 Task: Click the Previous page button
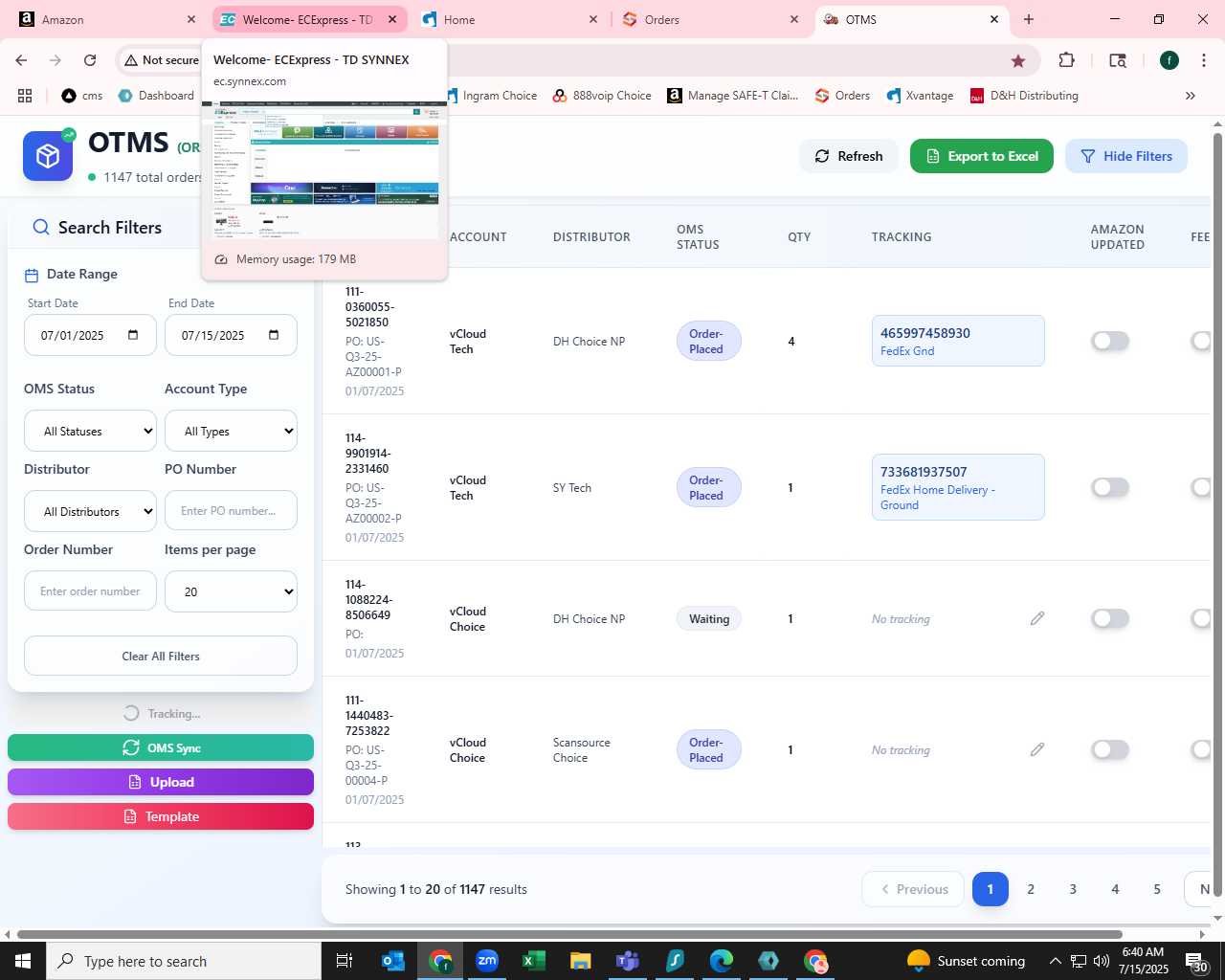point(914,889)
